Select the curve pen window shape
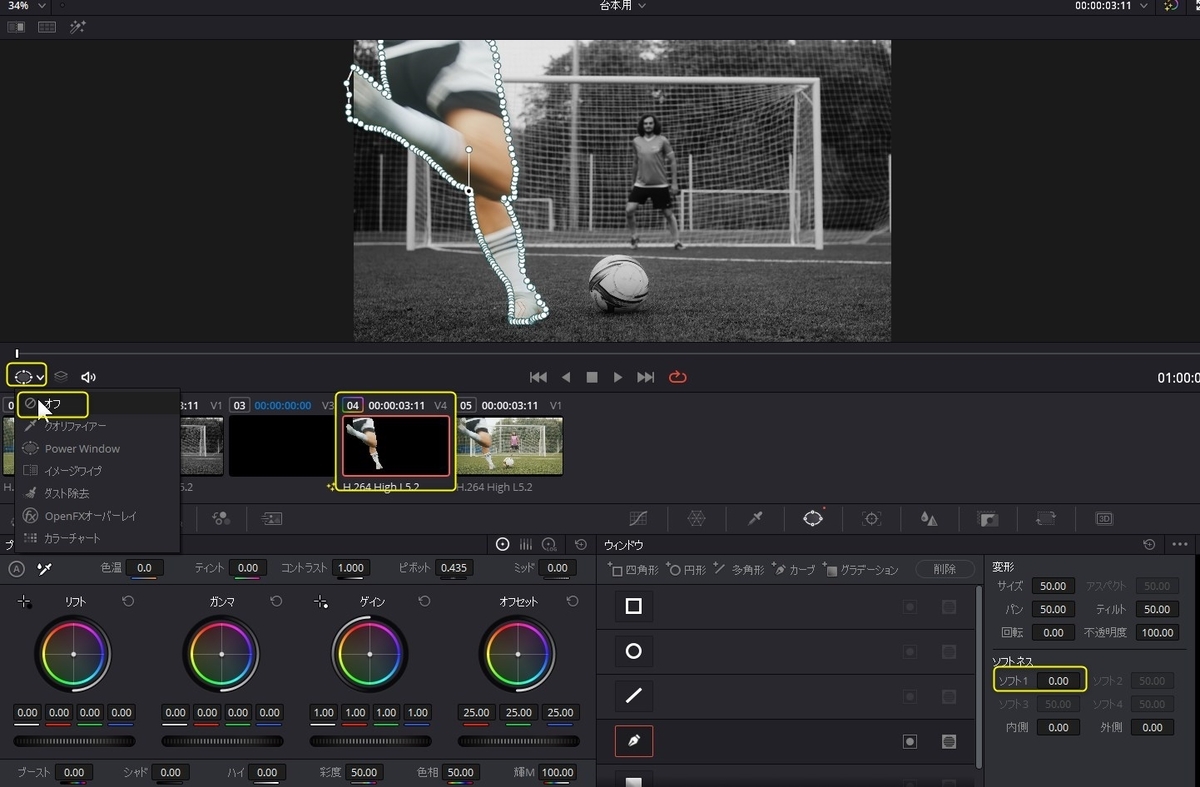1200x787 pixels. (633, 741)
